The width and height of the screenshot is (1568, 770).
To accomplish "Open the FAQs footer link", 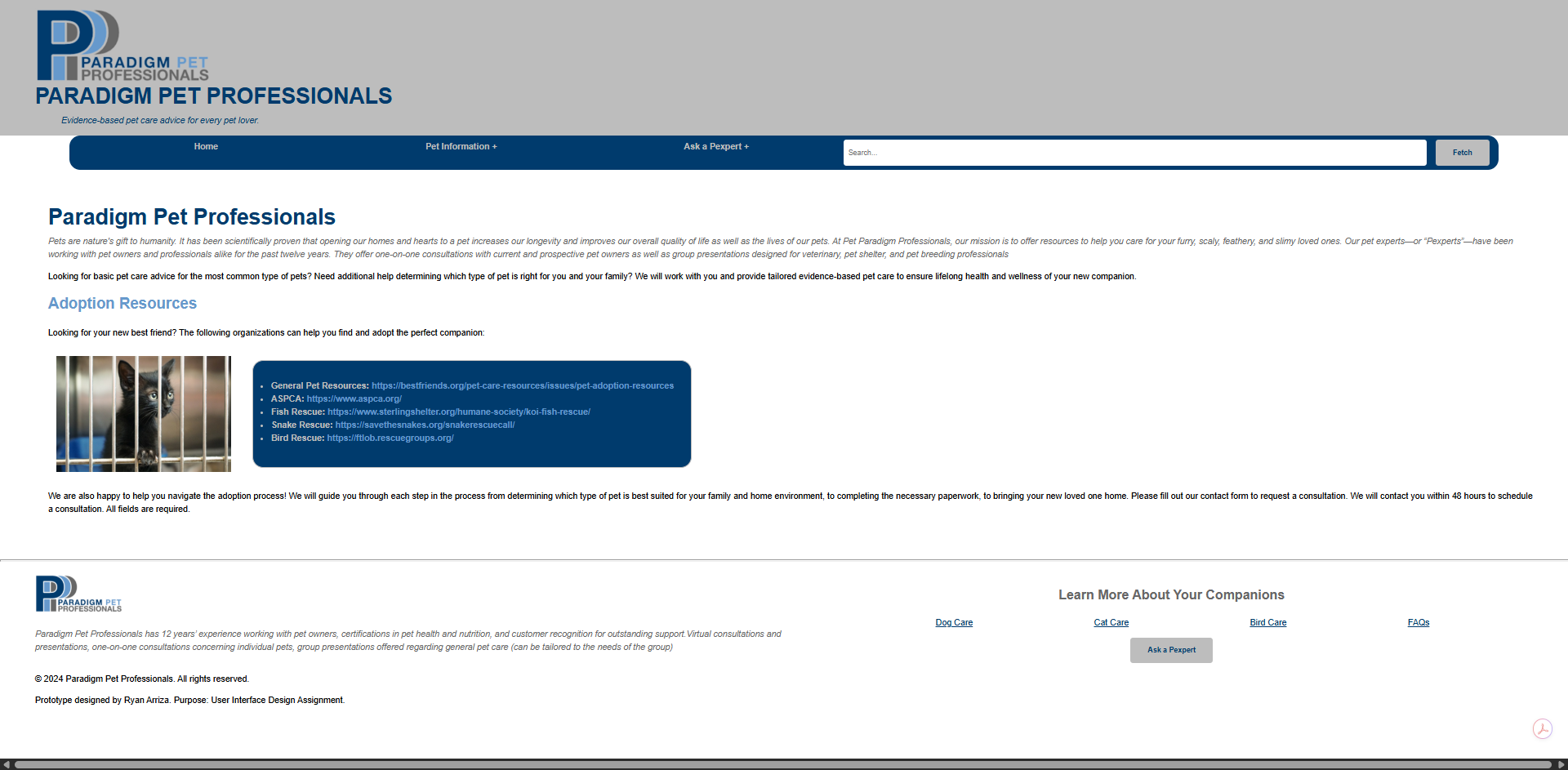I will 1419,622.
